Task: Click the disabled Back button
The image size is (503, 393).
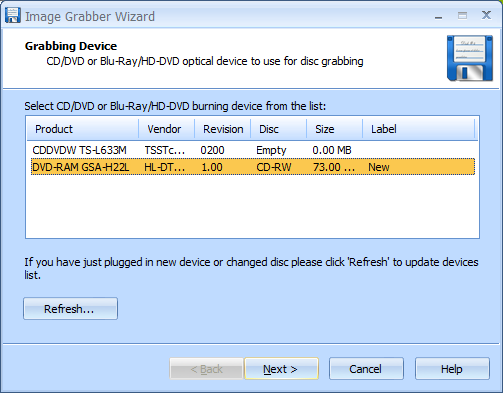Action: coord(206,369)
